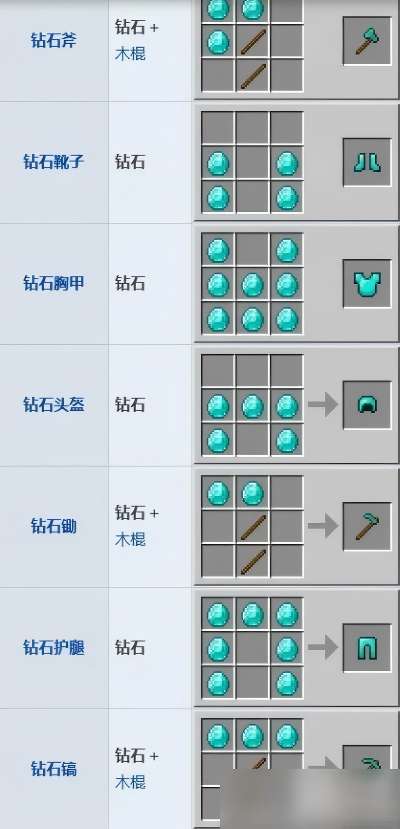Click center diamond in chestplate recipe grid
The height and width of the screenshot is (829, 400).
(x=253, y=285)
